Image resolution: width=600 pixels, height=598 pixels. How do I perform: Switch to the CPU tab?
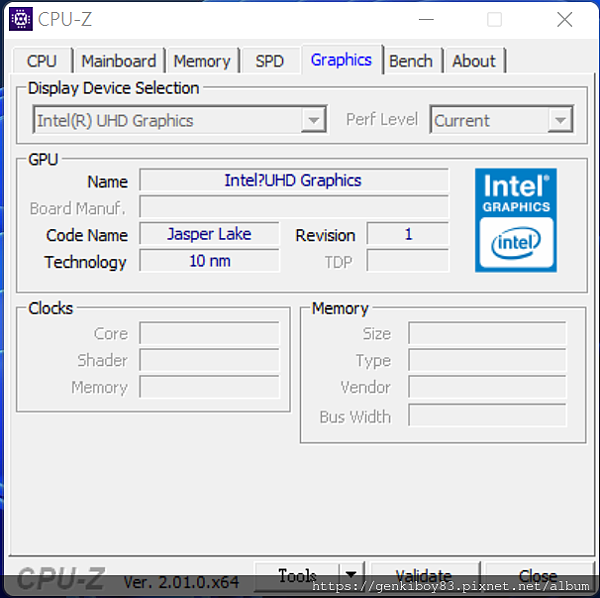[x=42, y=61]
